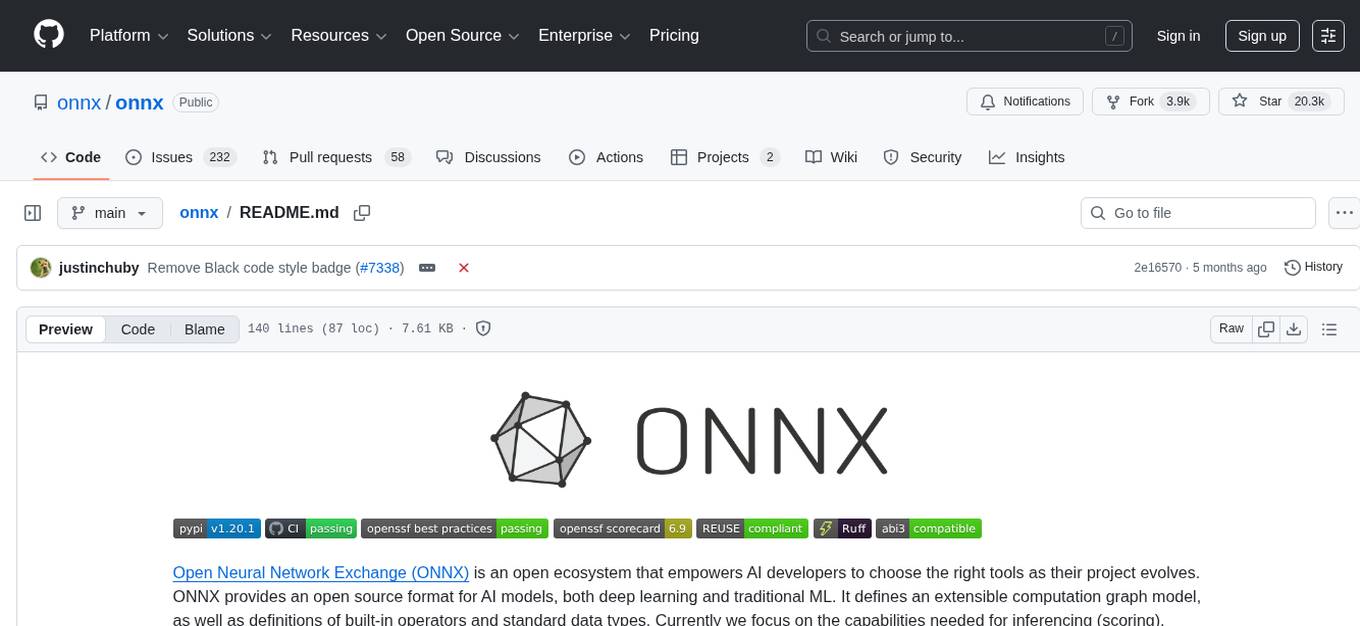Click the red failed CI check icon
This screenshot has height=626, width=1360.
463,268
